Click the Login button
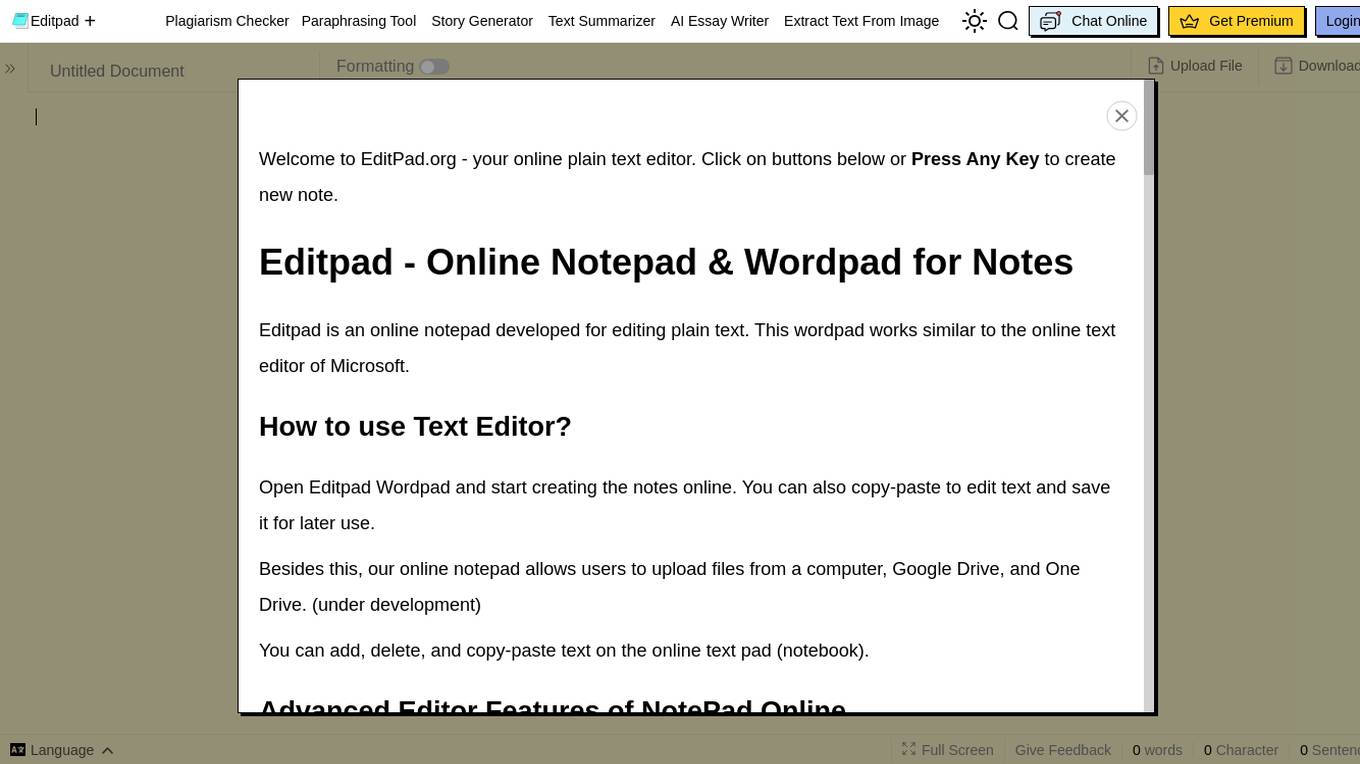 click(x=1338, y=21)
